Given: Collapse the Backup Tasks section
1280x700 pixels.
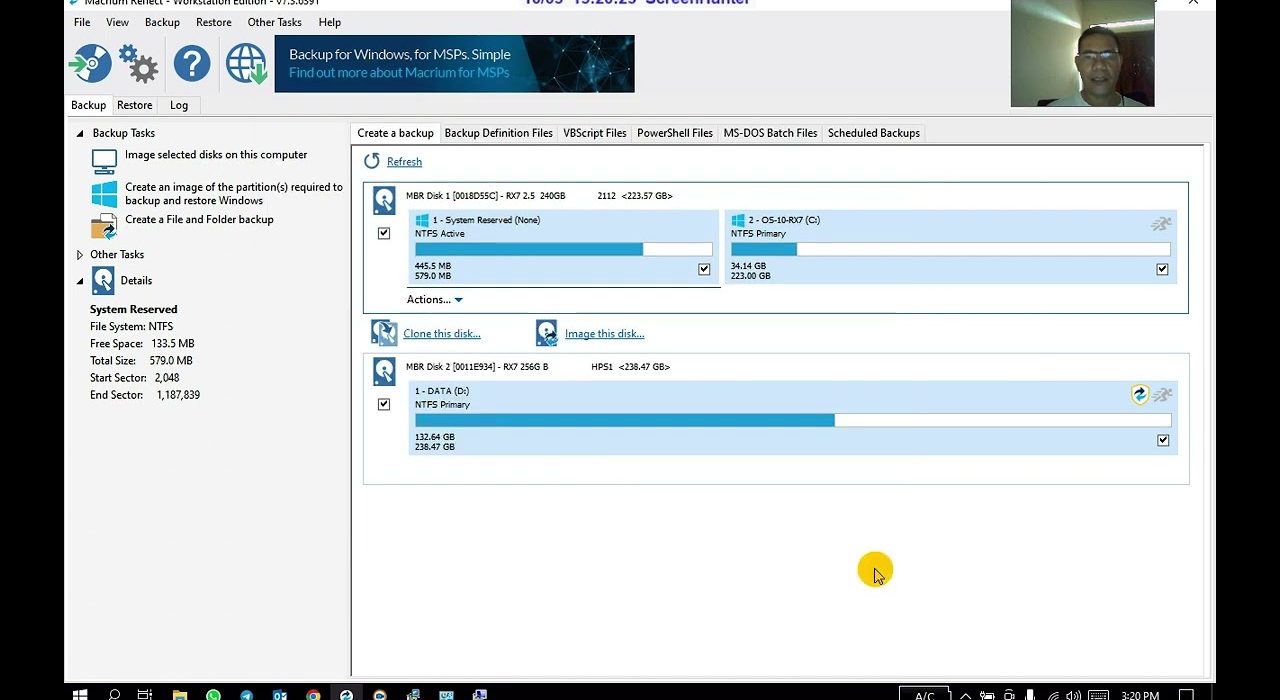Looking at the screenshot, I should [x=80, y=133].
